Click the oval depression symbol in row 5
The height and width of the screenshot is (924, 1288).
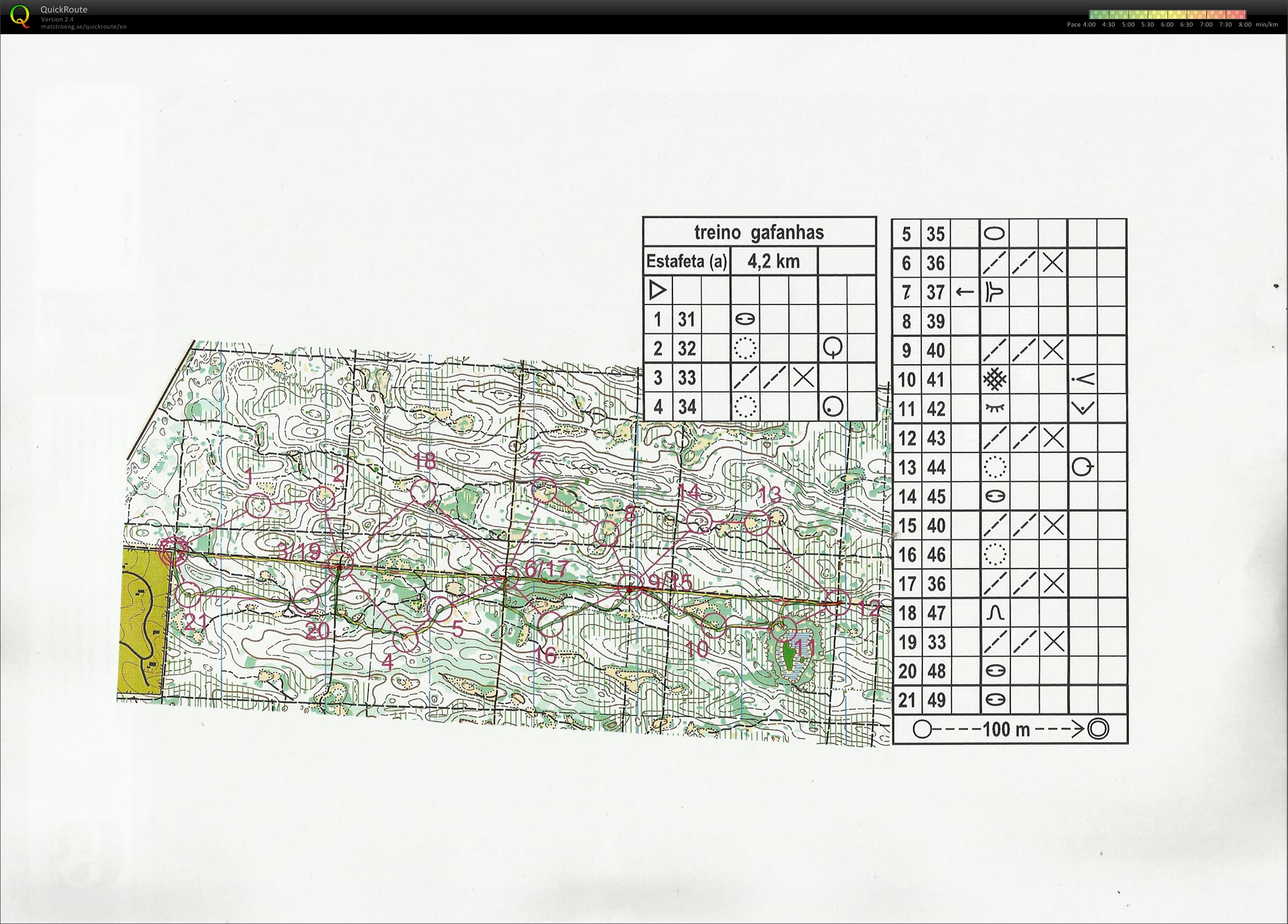coord(994,233)
